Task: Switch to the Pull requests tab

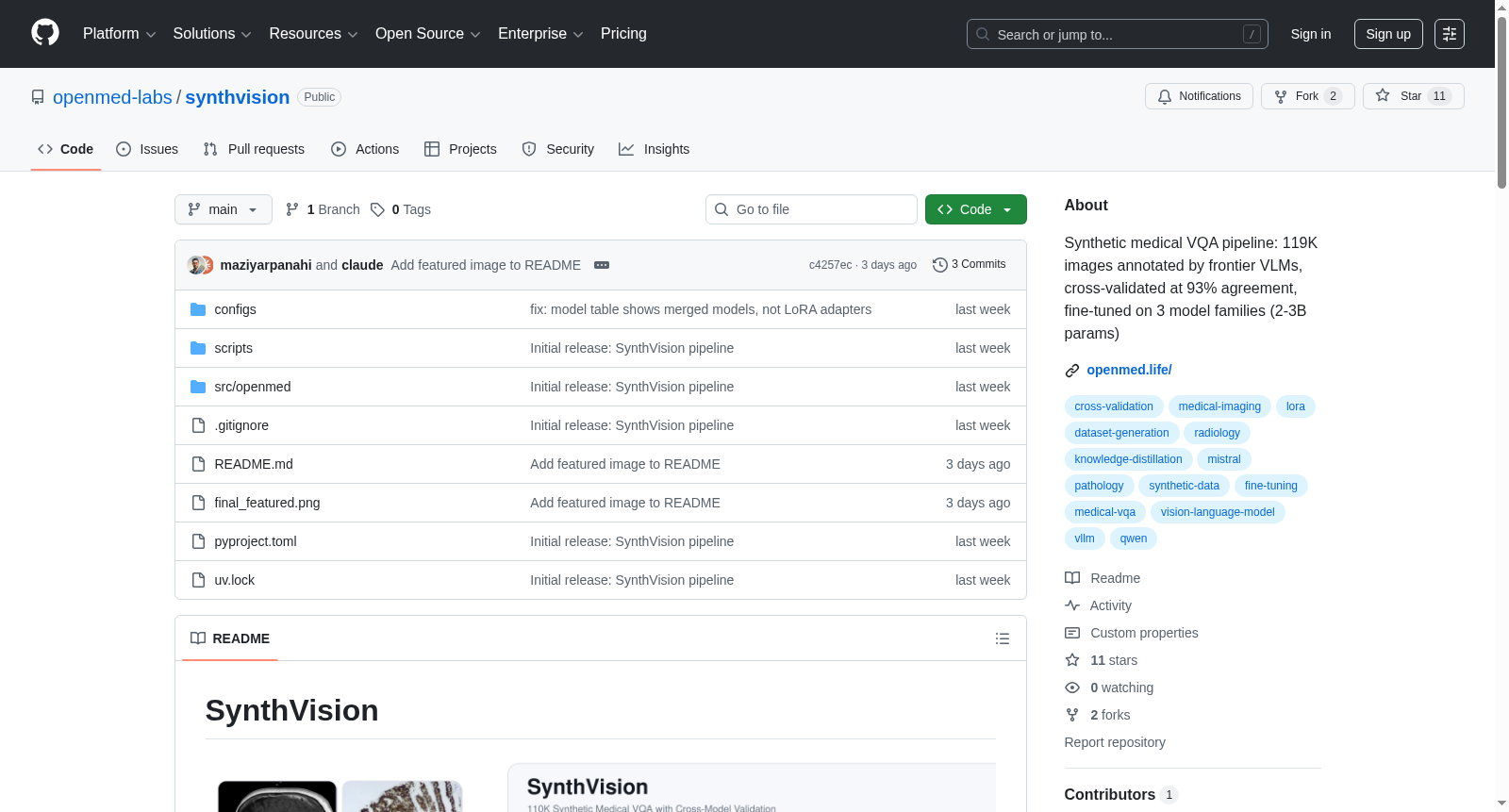Action: tap(254, 149)
